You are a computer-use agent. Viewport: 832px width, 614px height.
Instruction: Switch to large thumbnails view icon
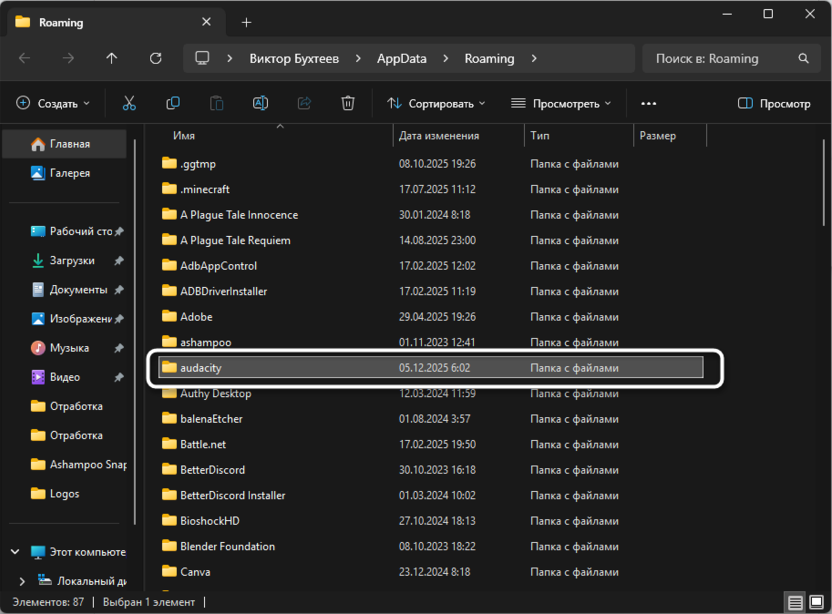[x=815, y=602]
